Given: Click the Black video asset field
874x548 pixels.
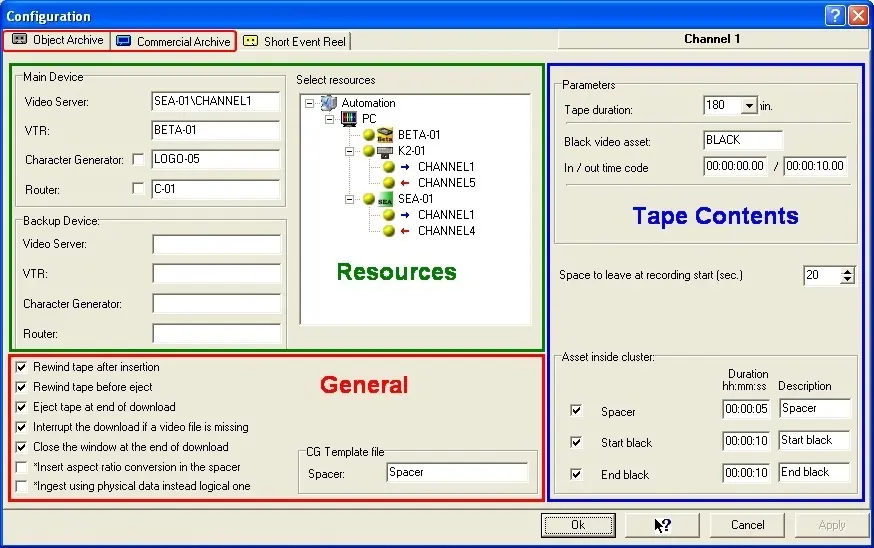Looking at the screenshot, I should click(742, 141).
